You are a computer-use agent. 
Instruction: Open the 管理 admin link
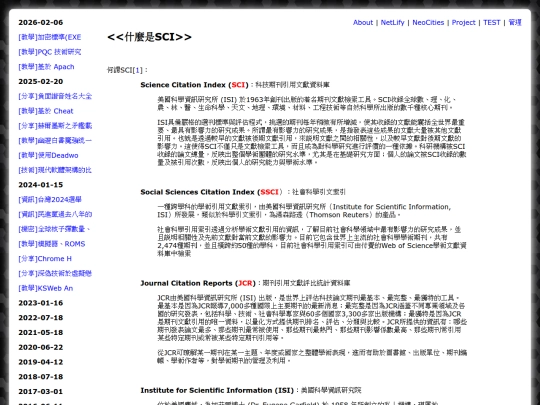click(x=515, y=22)
